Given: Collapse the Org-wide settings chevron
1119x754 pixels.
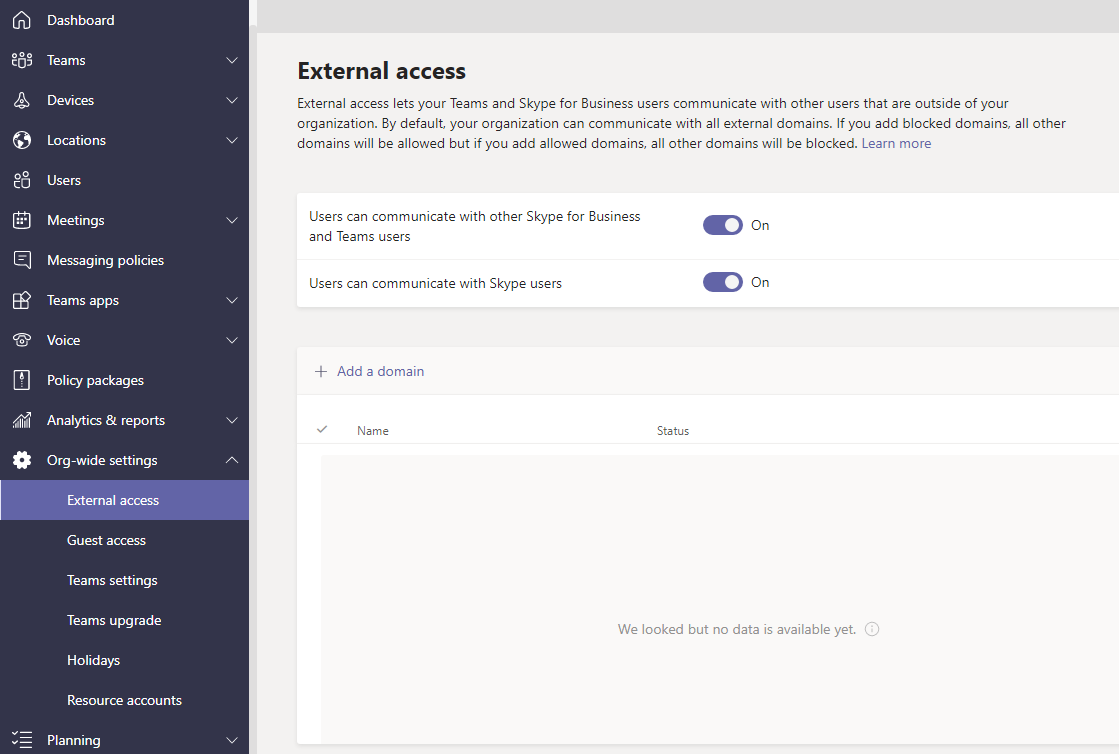Looking at the screenshot, I should (232, 460).
